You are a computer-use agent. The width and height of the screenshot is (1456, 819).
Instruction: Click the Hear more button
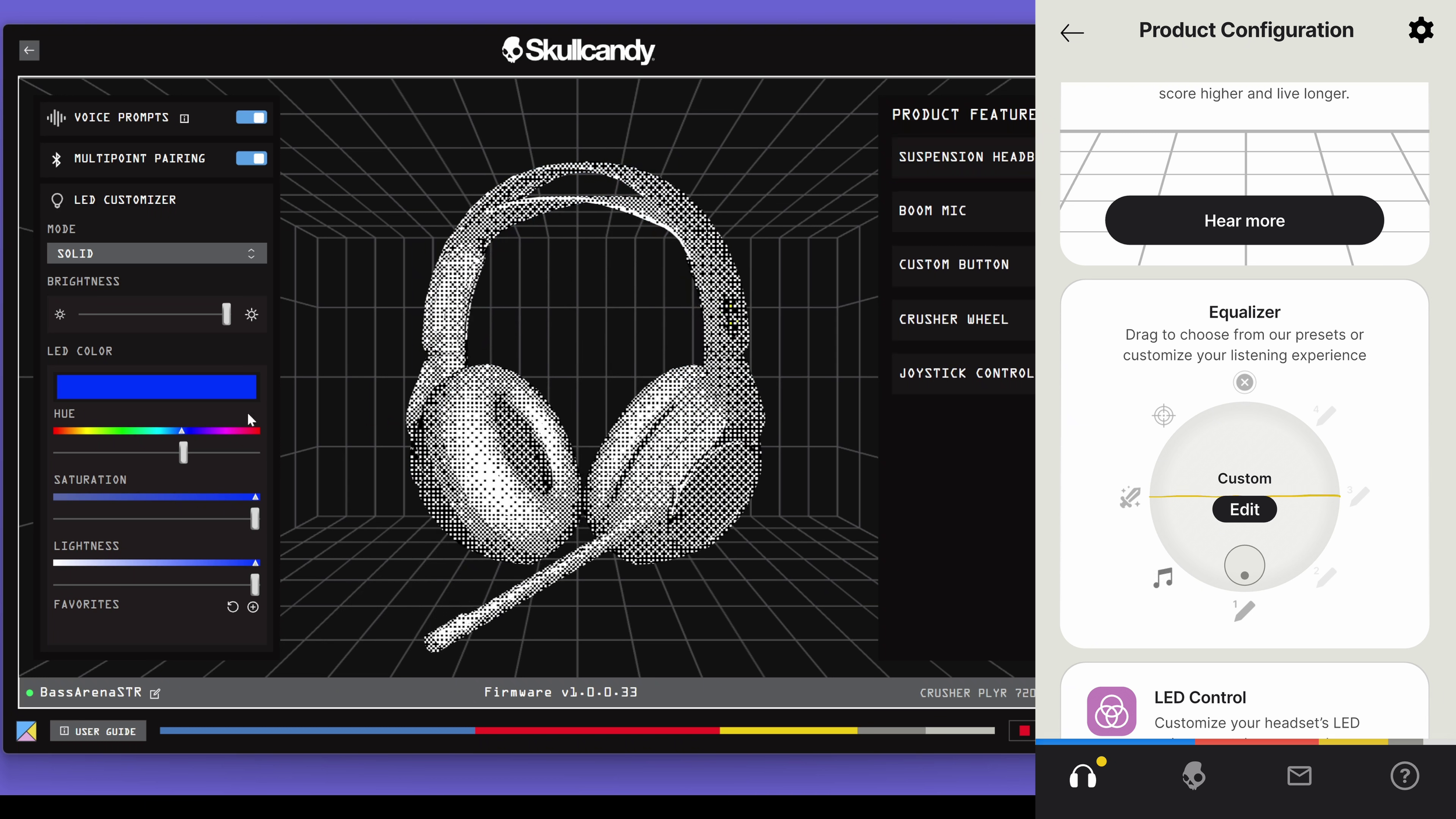coord(1244,220)
